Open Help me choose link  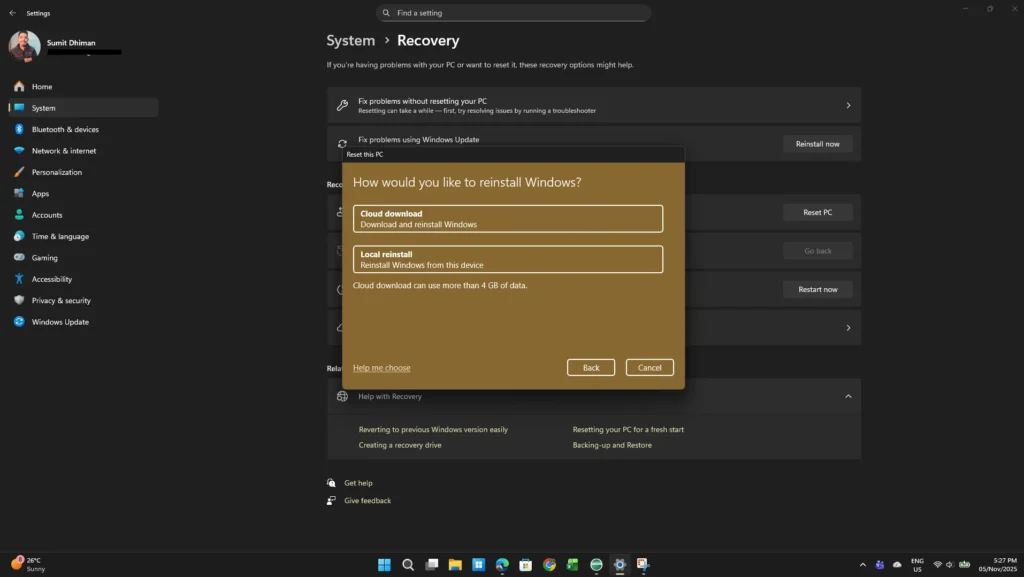click(381, 367)
